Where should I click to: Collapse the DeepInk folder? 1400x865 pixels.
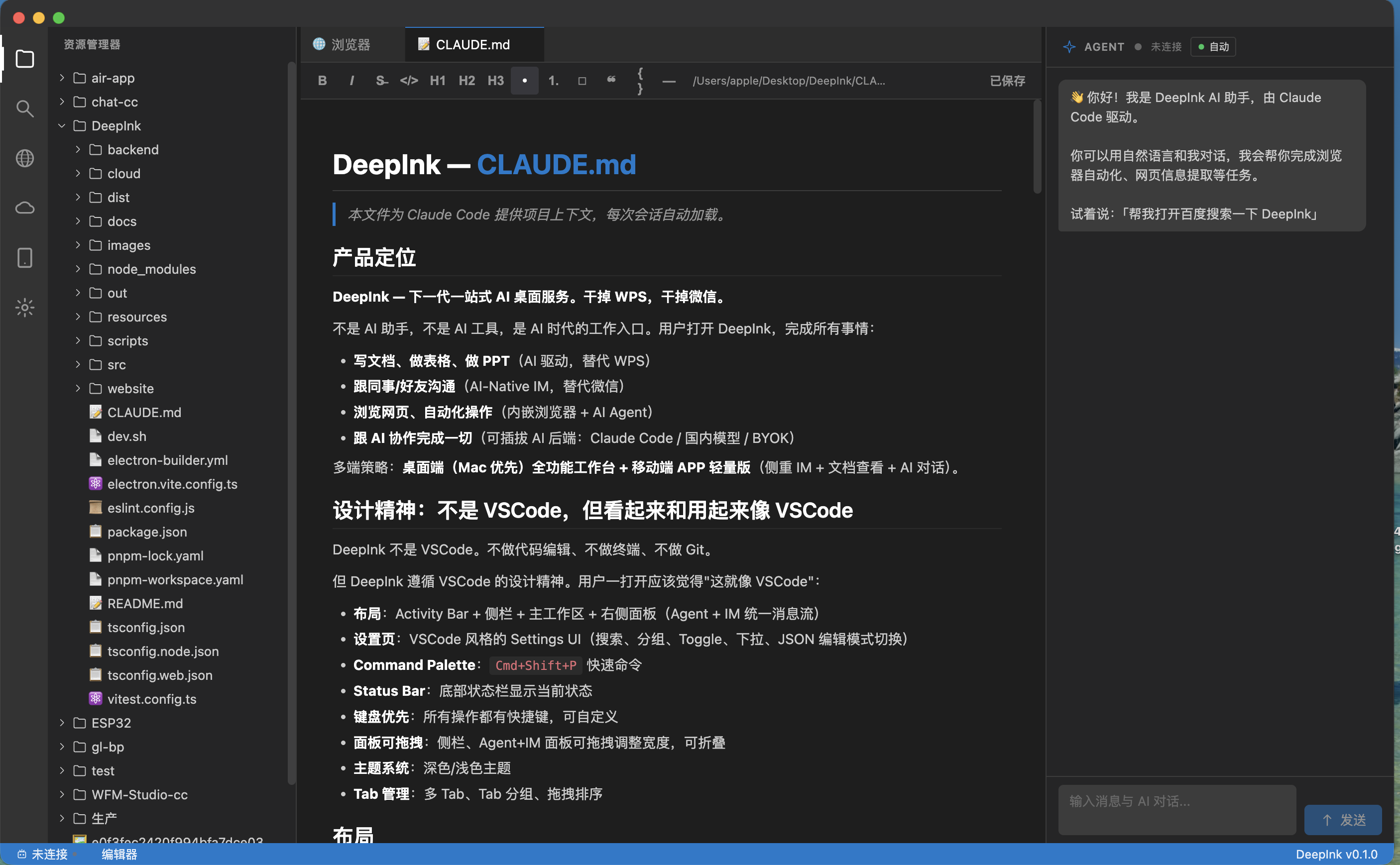[x=62, y=125]
